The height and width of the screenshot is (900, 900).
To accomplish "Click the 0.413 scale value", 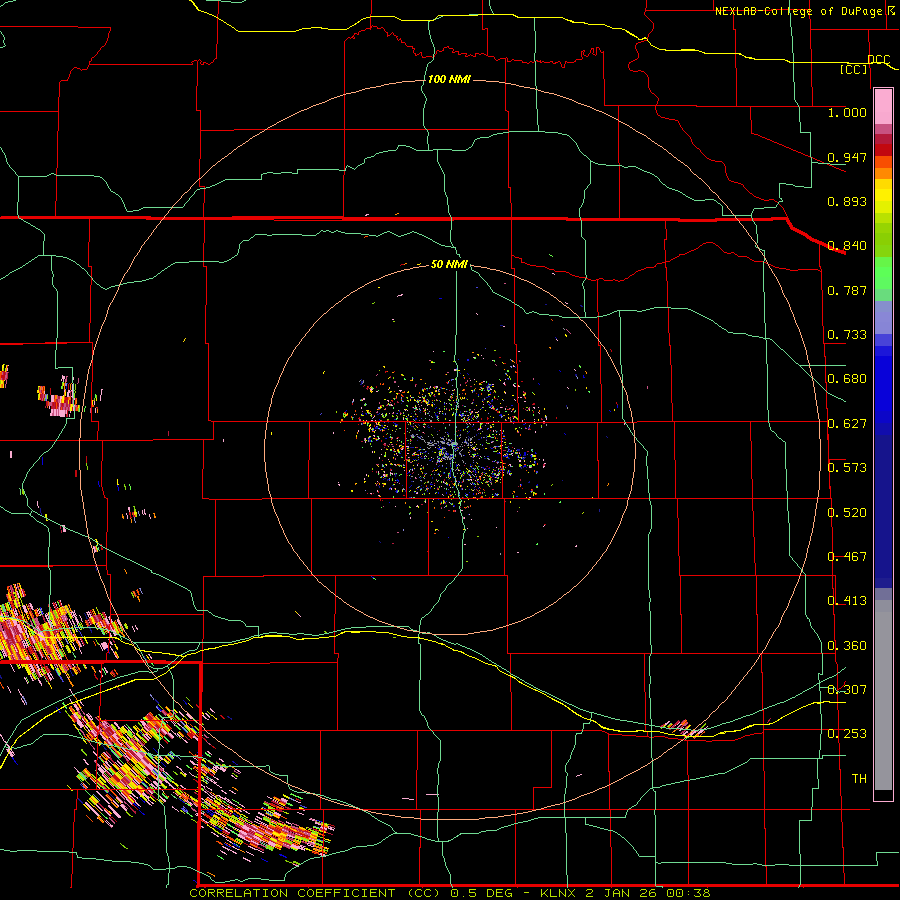I will (847, 600).
